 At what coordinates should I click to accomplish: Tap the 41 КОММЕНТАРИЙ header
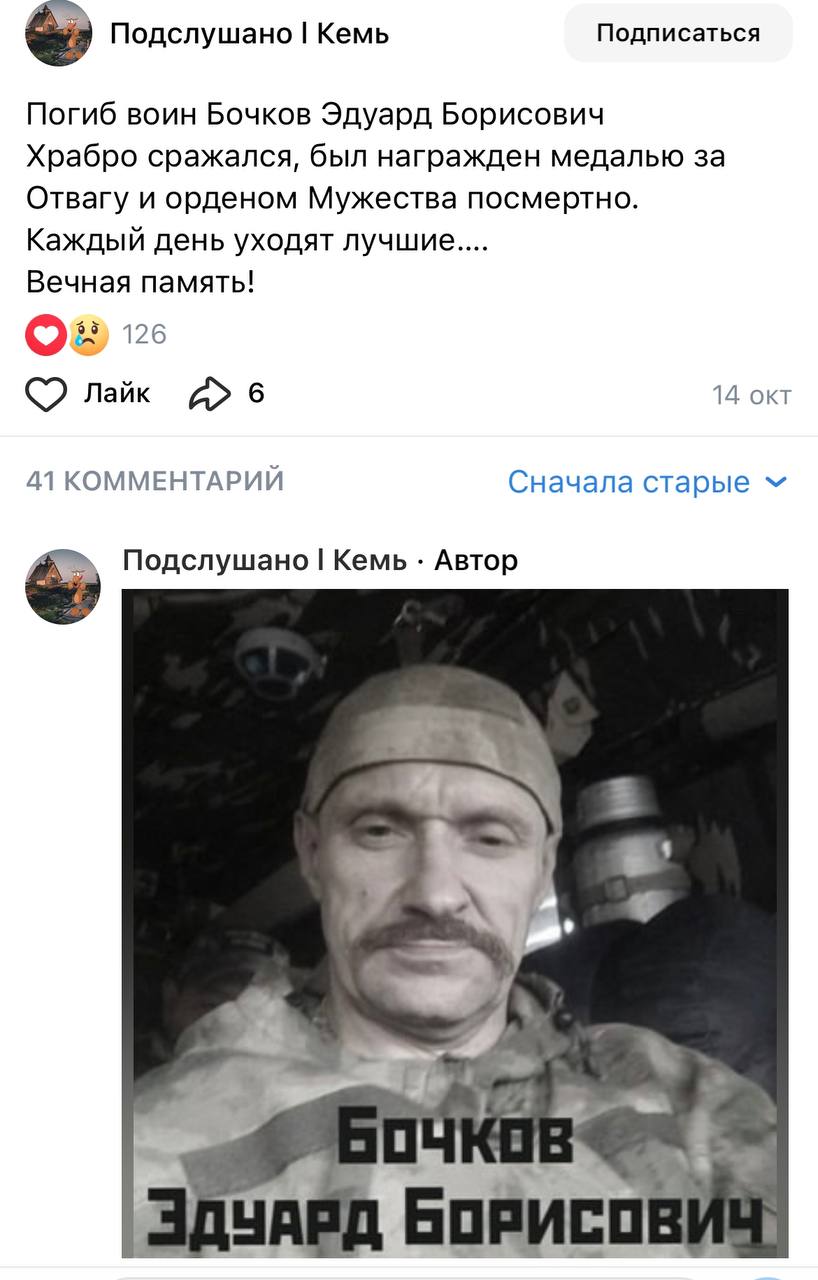pos(155,481)
